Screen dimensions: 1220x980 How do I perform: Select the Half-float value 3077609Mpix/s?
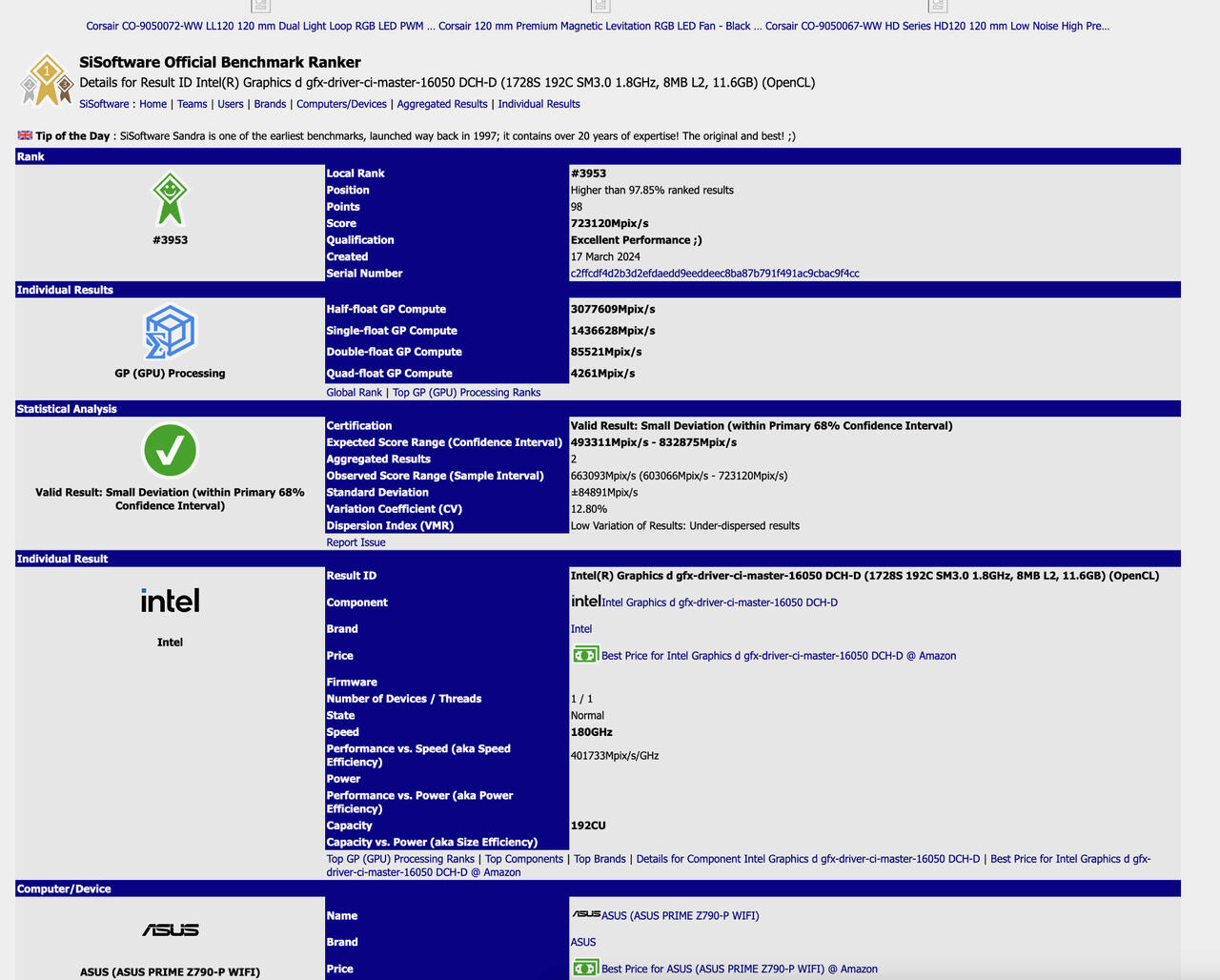tap(613, 309)
